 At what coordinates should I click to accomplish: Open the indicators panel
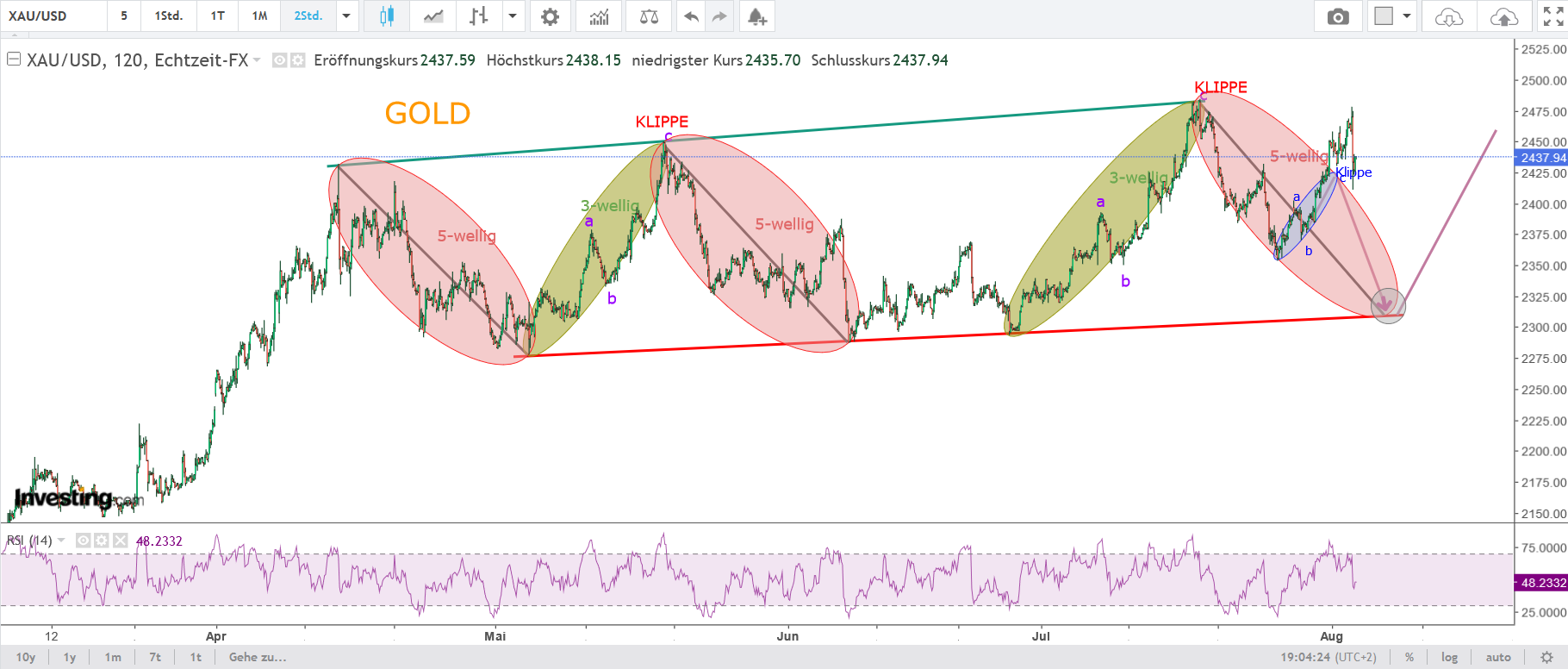599,16
